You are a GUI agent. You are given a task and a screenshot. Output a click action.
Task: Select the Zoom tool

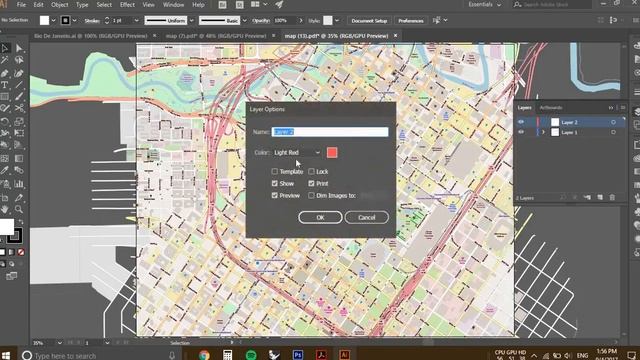19,209
